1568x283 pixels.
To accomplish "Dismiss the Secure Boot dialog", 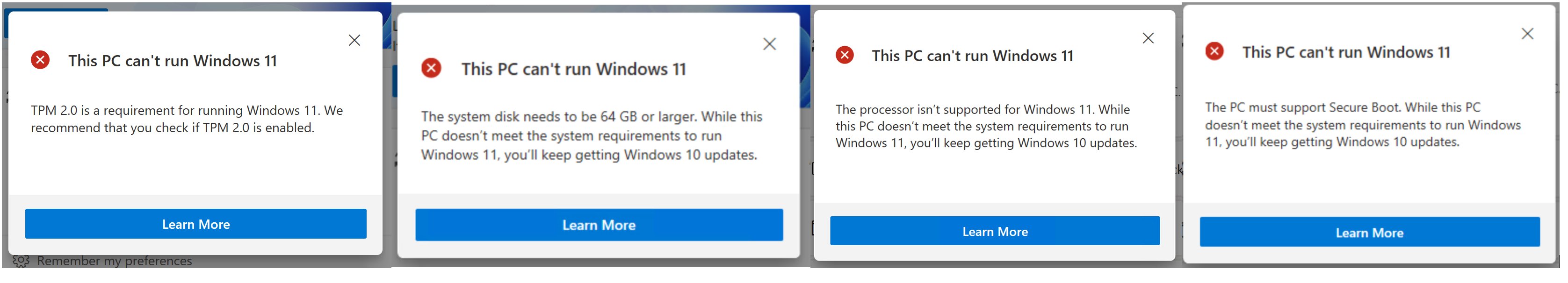I will [1527, 34].
